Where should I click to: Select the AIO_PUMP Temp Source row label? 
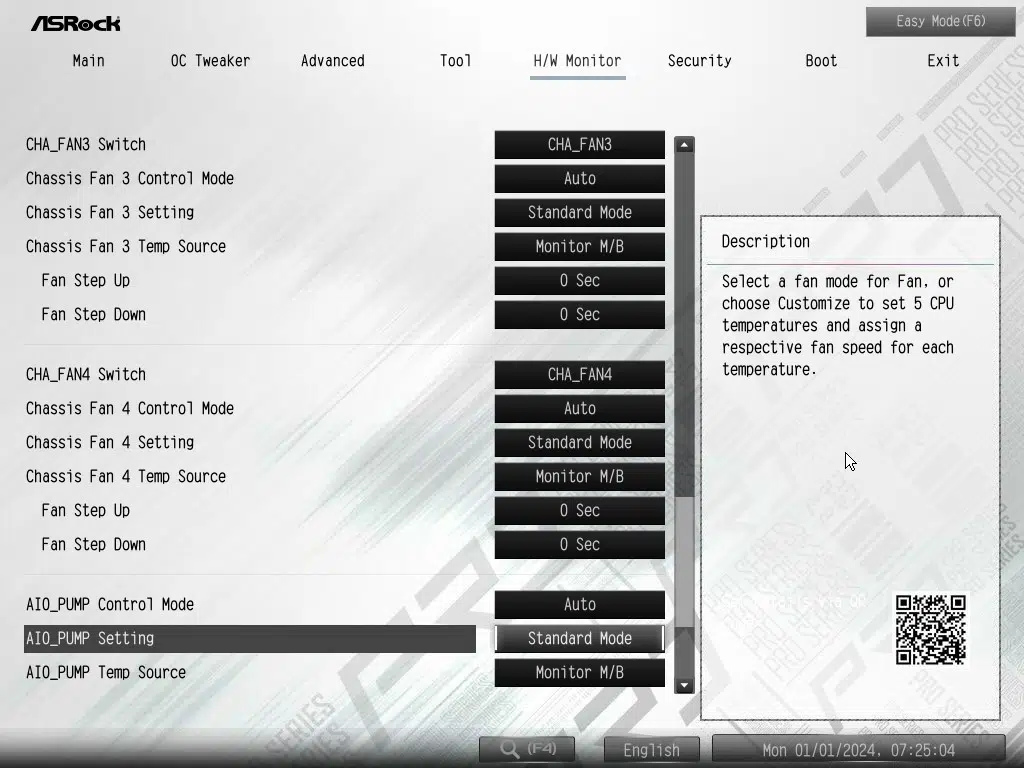point(106,673)
